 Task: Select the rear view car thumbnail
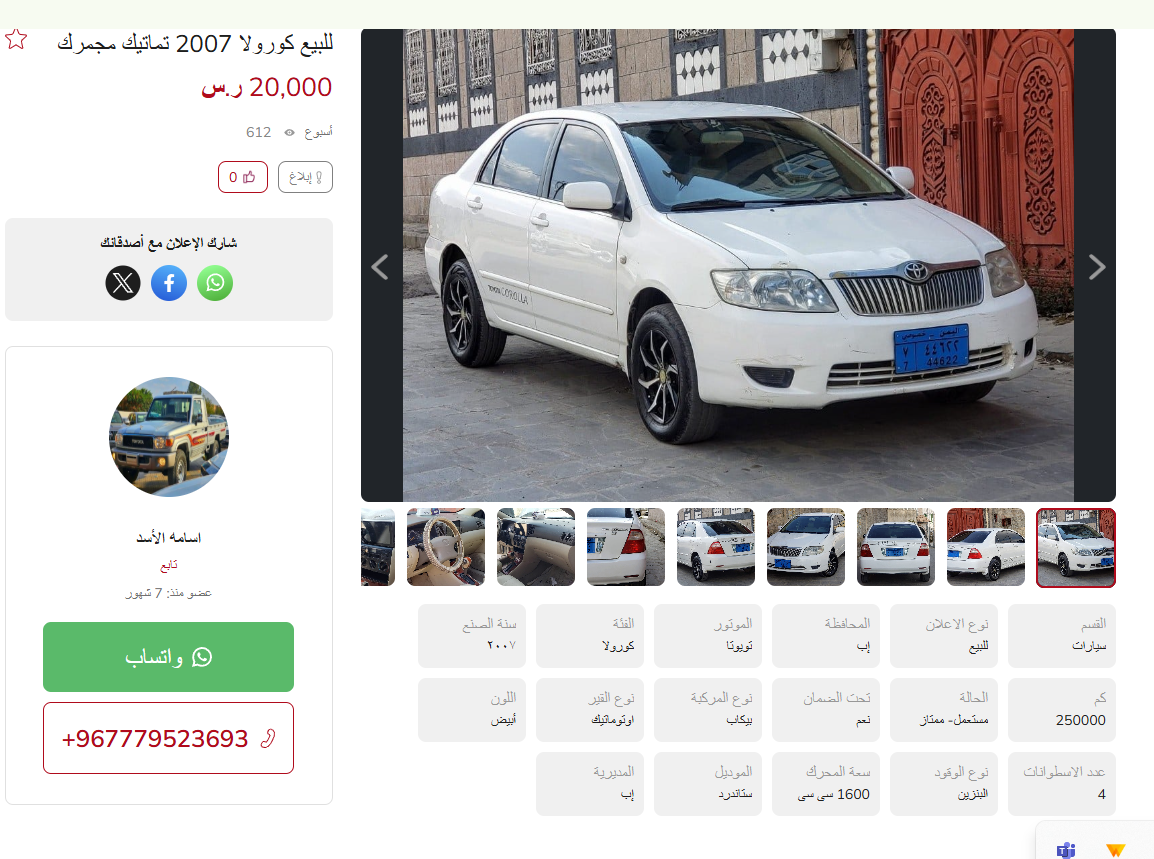coord(896,547)
